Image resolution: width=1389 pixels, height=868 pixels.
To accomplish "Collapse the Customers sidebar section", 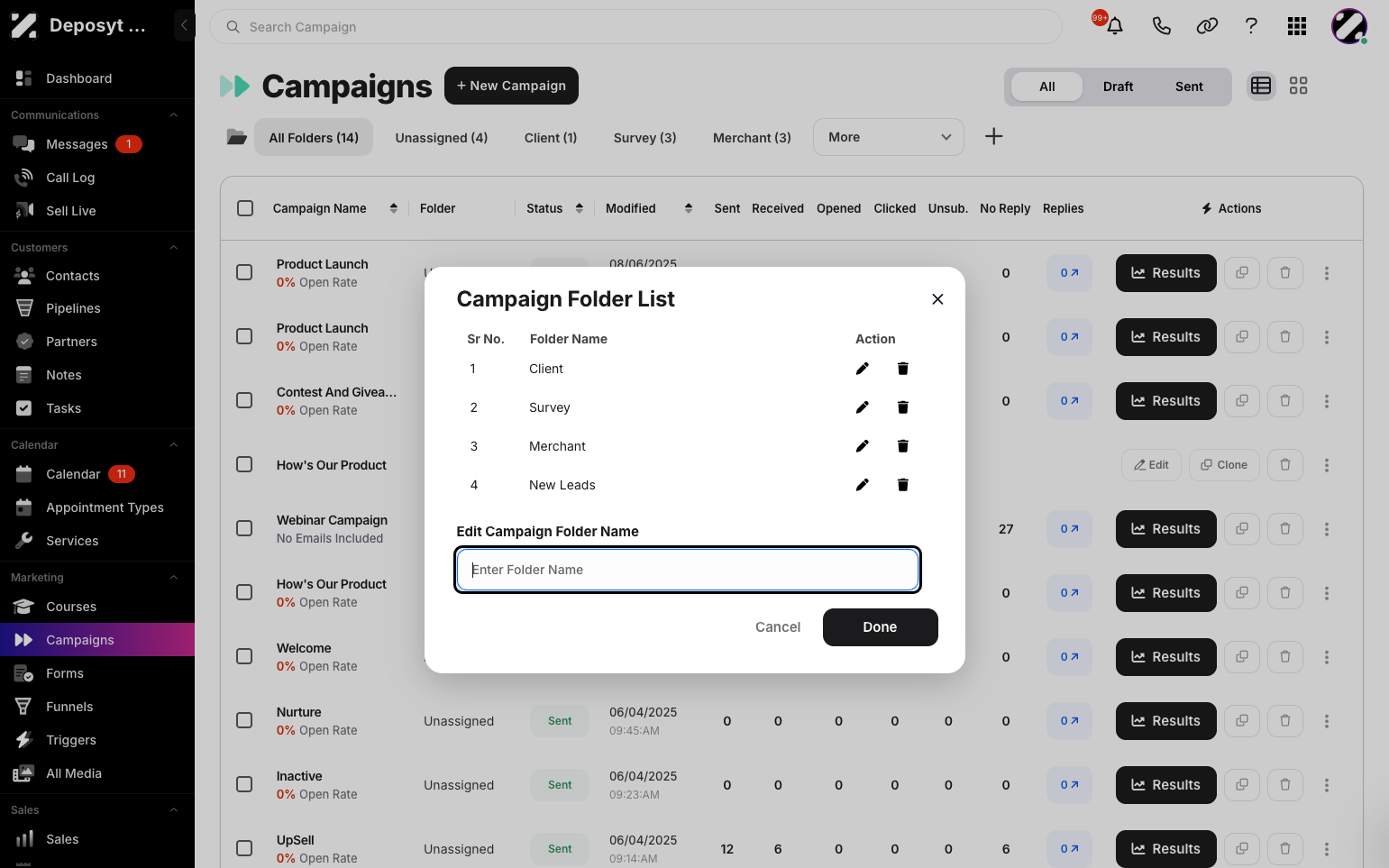I will (174, 248).
